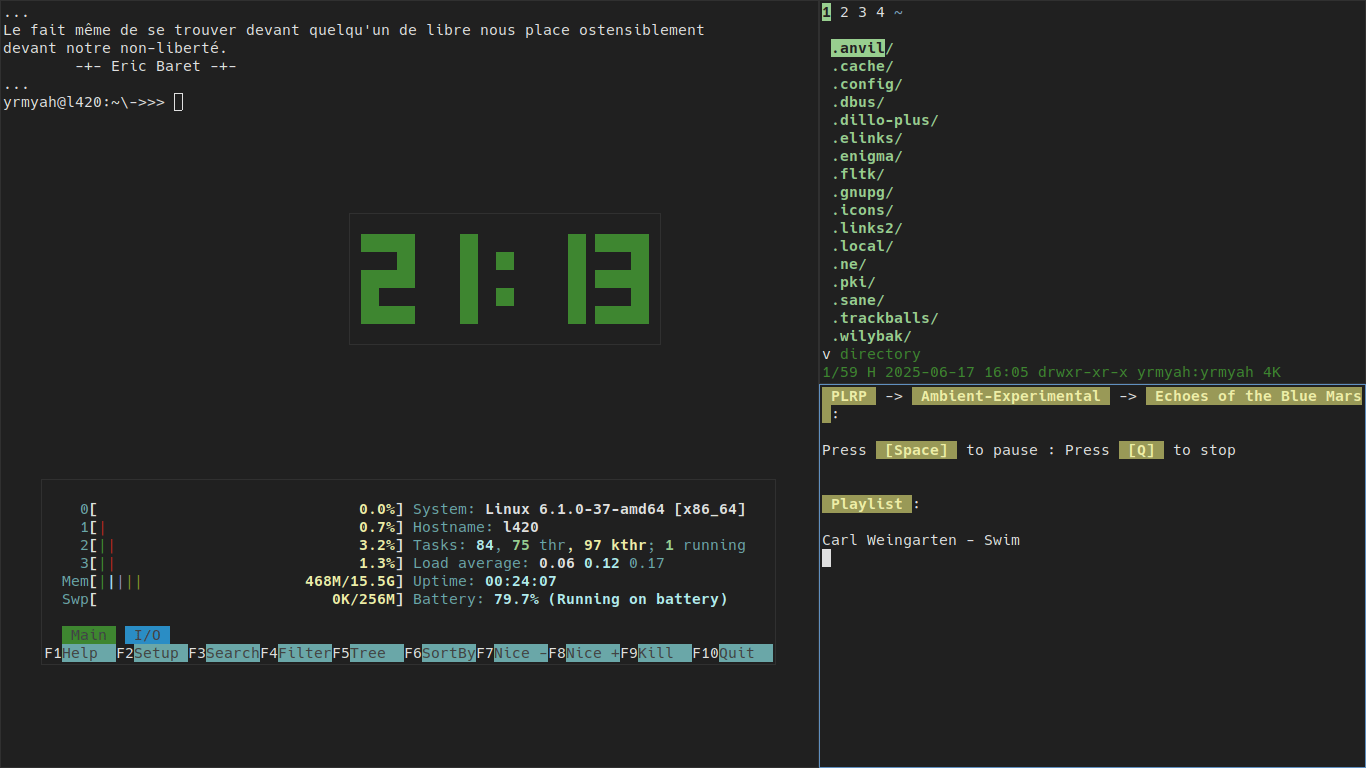Screen dimensions: 1366x768
Task: Switch to file manager tab 2
Action: [844, 12]
